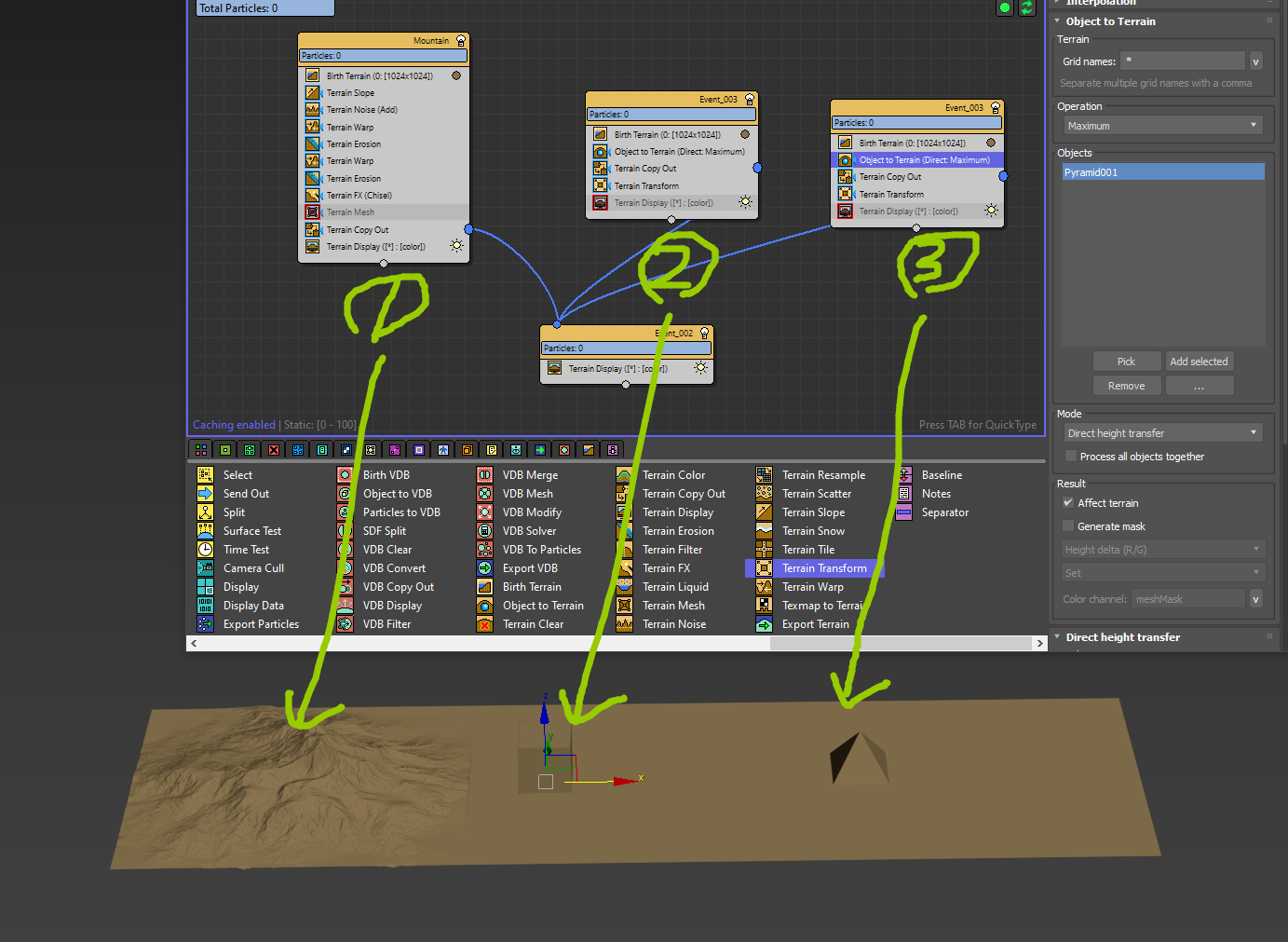Click the Birth Terrain operator icon in depot
The image size is (1288, 942).
484,587
